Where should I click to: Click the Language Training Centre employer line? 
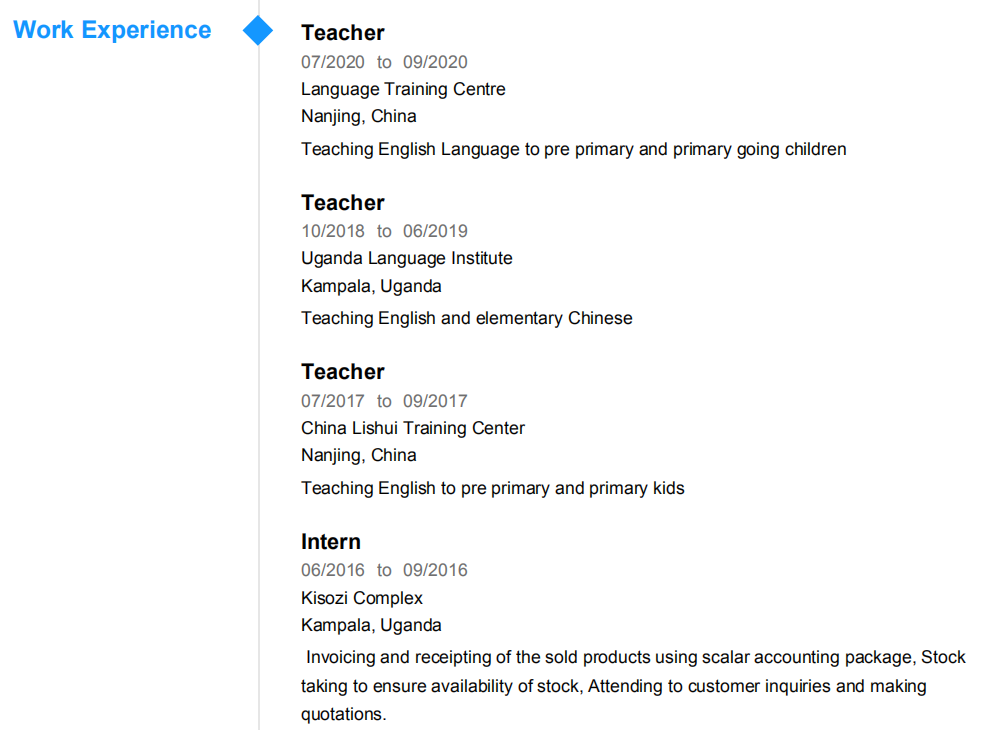(403, 89)
